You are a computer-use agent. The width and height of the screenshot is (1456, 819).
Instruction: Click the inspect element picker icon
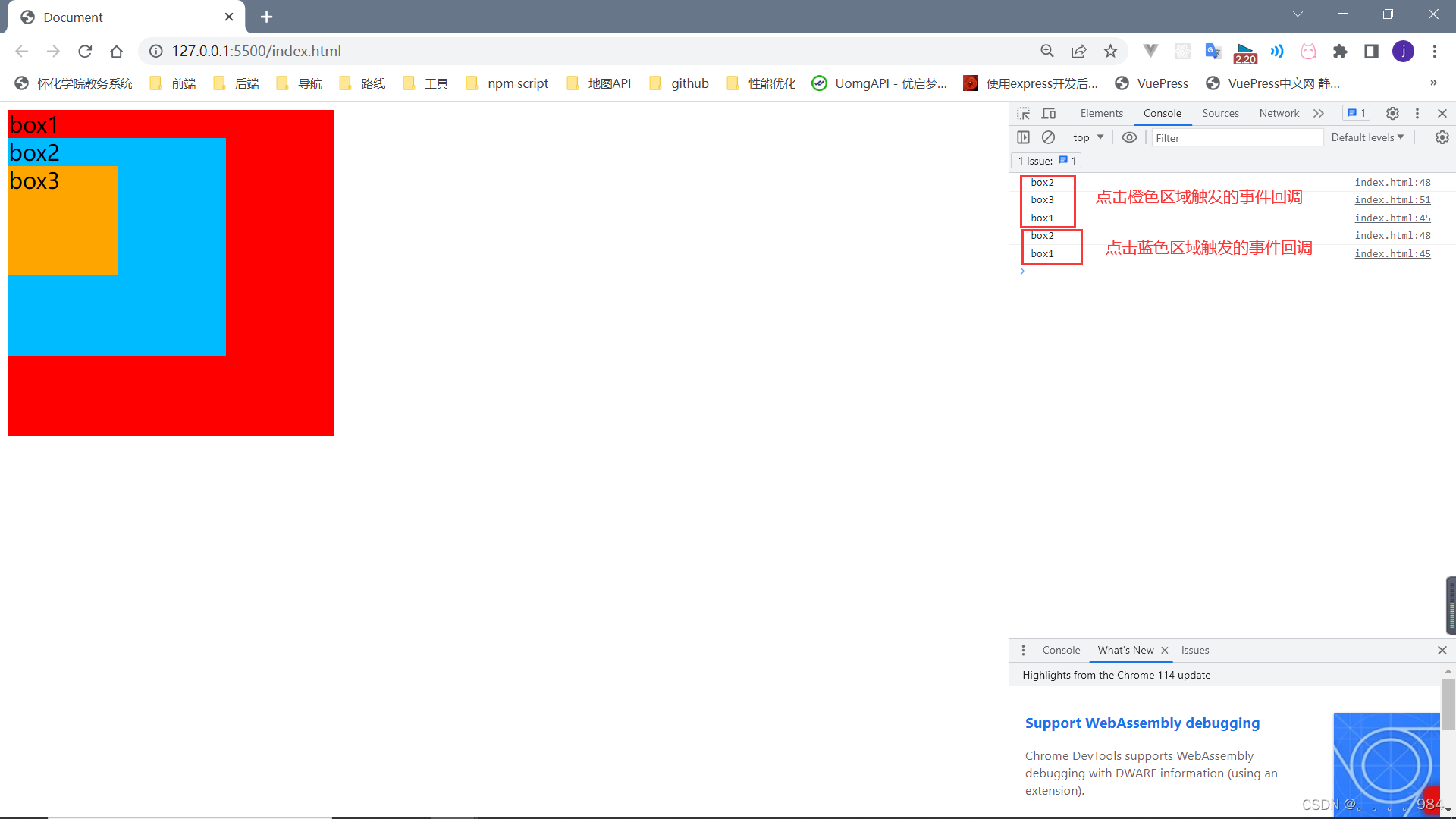(x=1023, y=113)
